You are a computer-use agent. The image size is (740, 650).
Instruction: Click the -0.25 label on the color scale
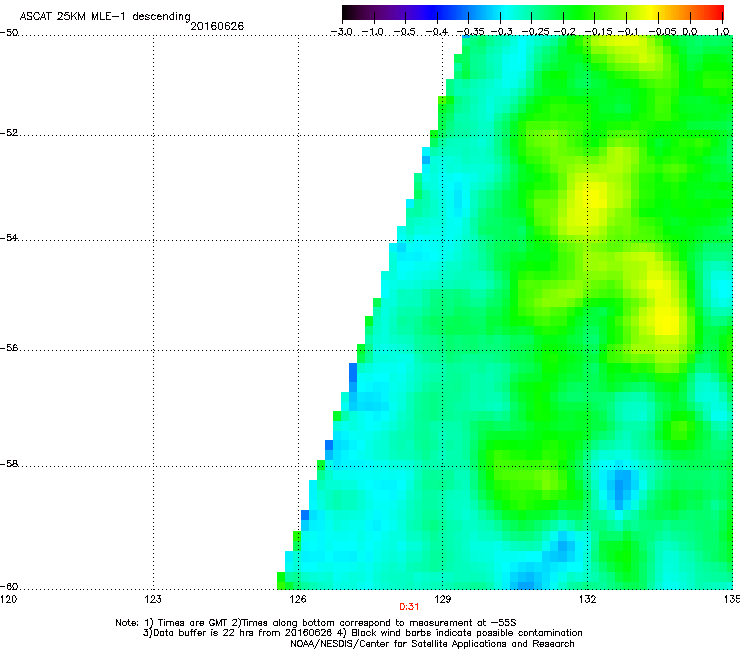coord(535,32)
